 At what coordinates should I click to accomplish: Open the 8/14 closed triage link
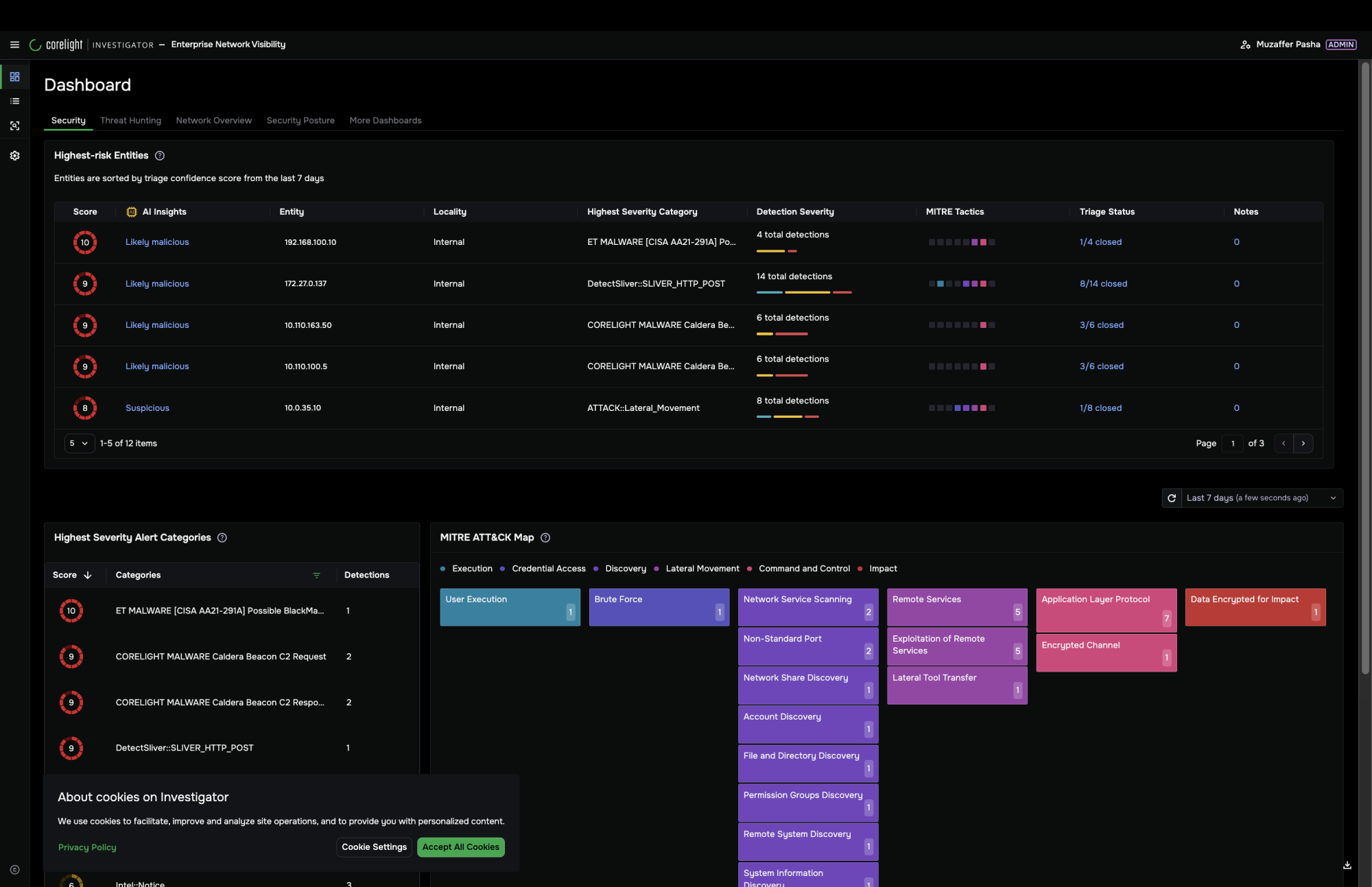coord(1103,284)
